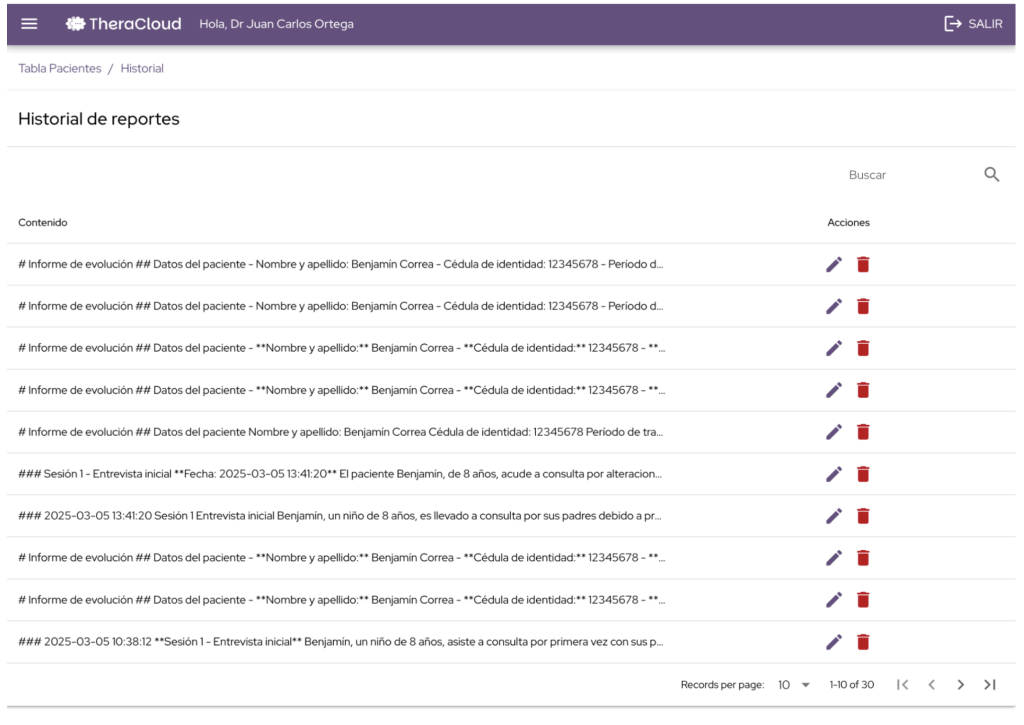Viewport: 1024px width, 725px height.
Task: Click the Contenido column header
Action: [x=43, y=223]
